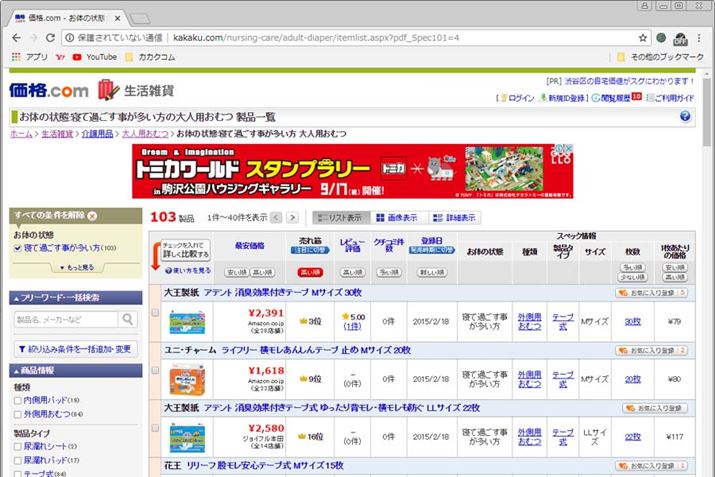Click the search magnifier icon
This screenshot has height=477, width=715.
tap(128, 319)
